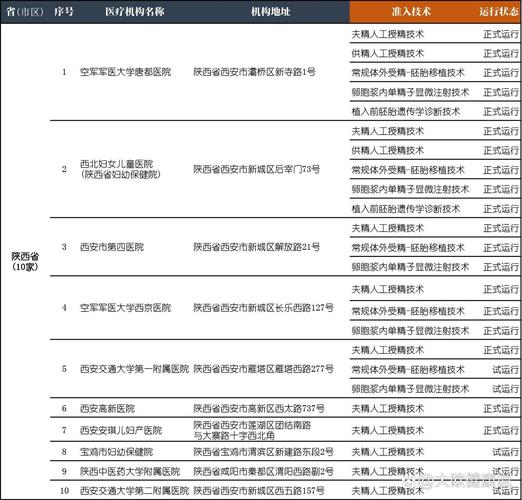The width and height of the screenshot is (522, 500).
Task: Select 西安安琪儿妇产医院 name
Action: 121,430
